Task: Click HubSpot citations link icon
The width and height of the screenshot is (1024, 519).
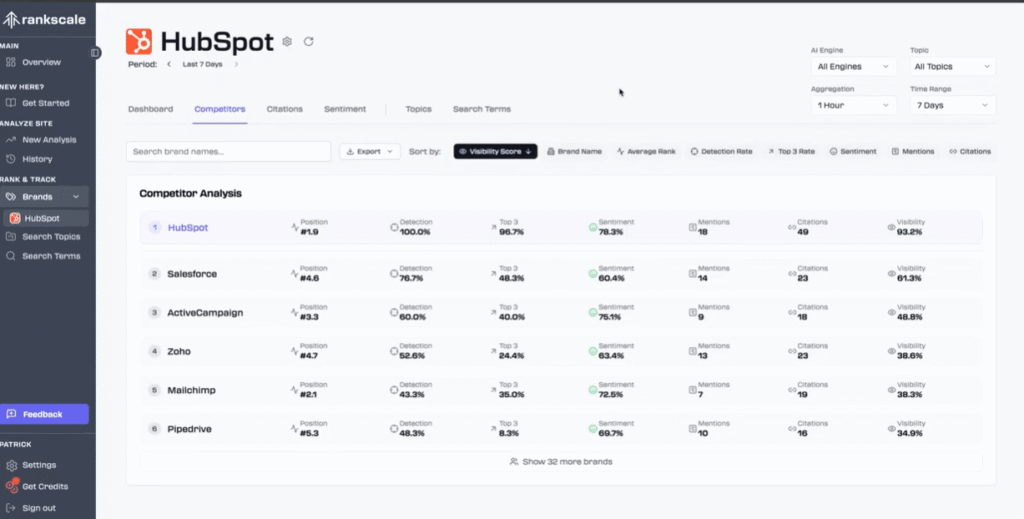Action: (x=792, y=227)
